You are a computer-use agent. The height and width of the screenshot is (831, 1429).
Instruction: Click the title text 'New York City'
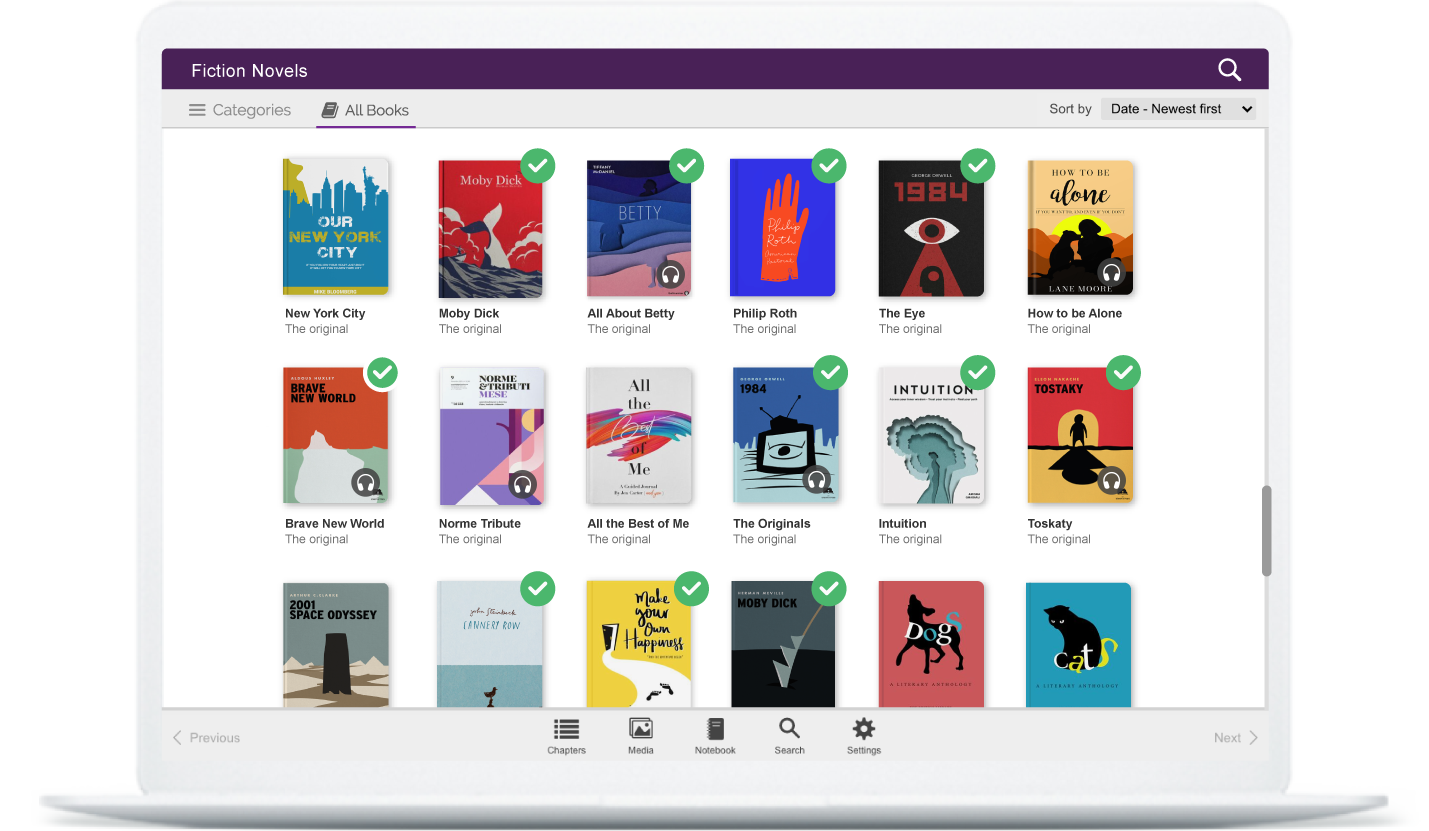click(325, 313)
